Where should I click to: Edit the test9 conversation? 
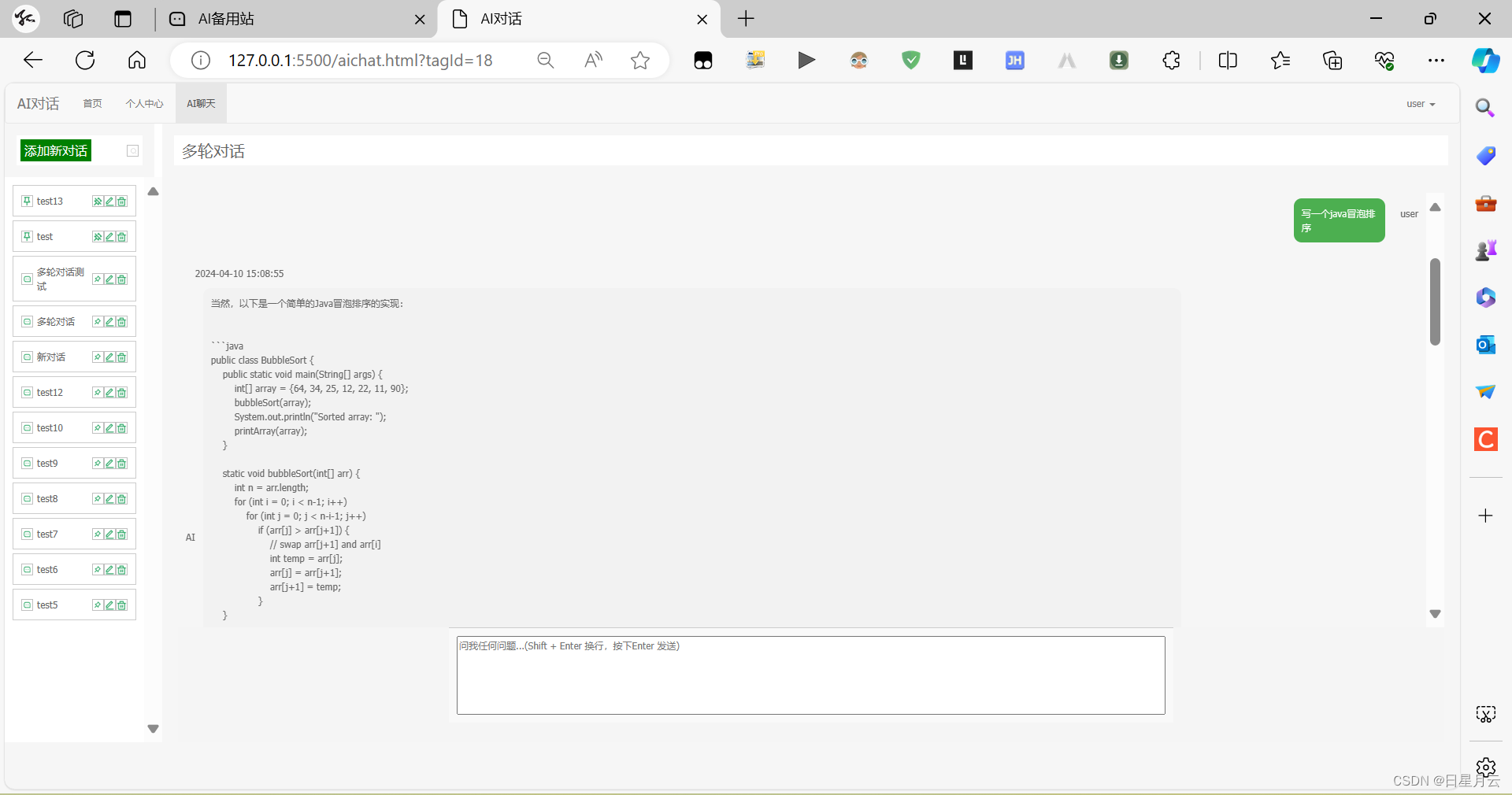109,464
